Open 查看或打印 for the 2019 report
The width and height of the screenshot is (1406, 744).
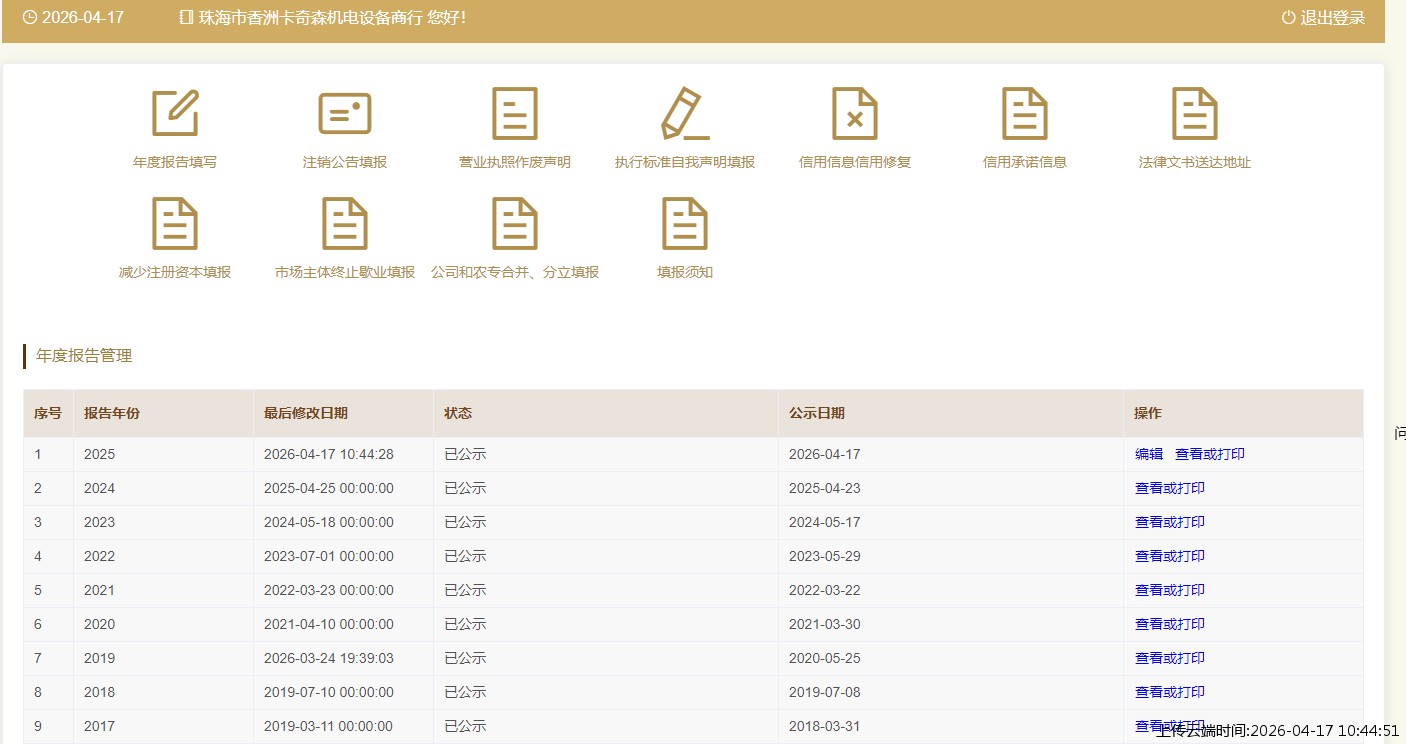point(1170,658)
